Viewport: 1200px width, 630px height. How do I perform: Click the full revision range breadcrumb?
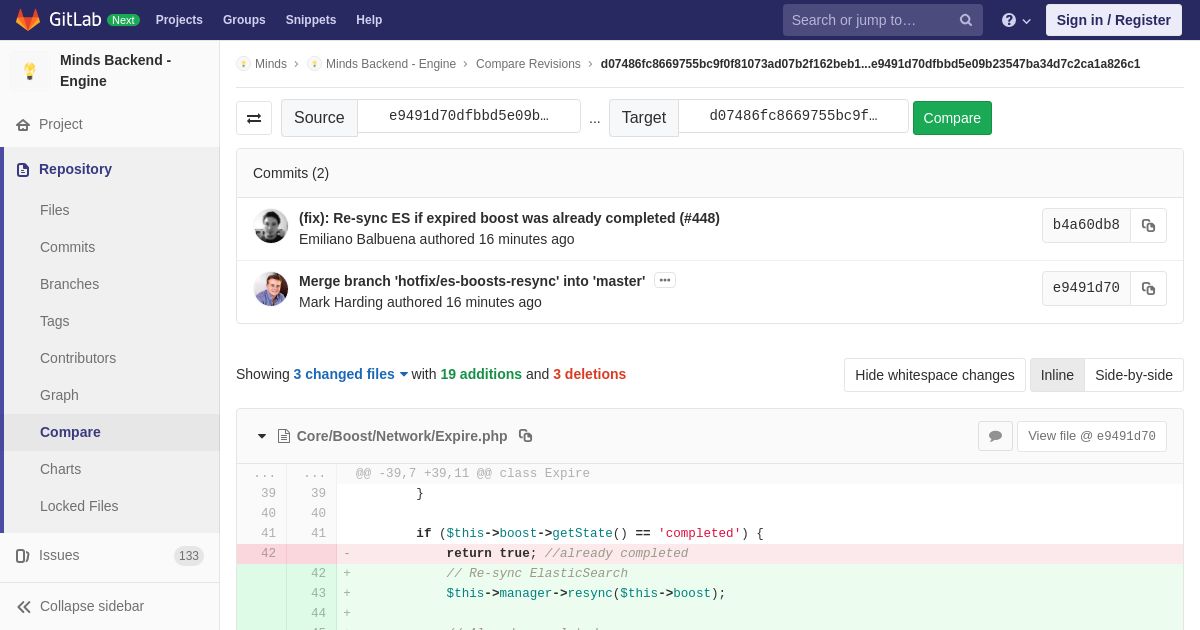point(870,64)
